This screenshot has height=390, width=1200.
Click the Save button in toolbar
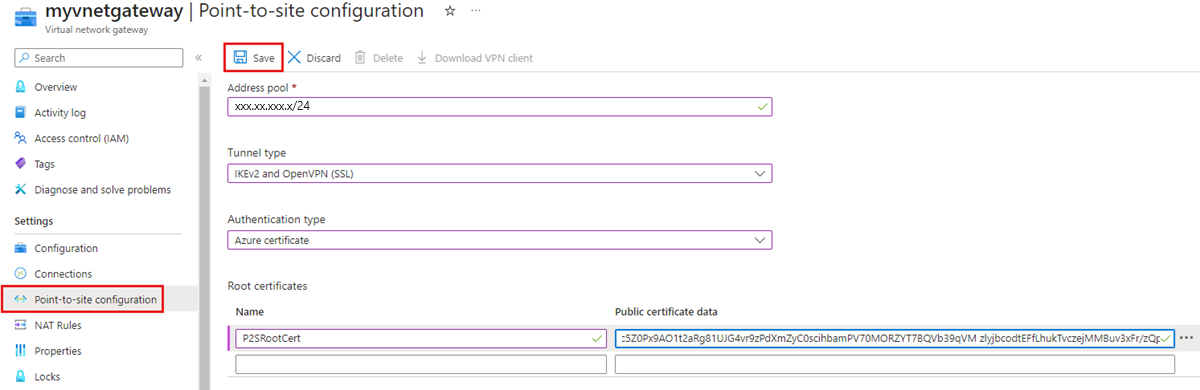tap(254, 58)
